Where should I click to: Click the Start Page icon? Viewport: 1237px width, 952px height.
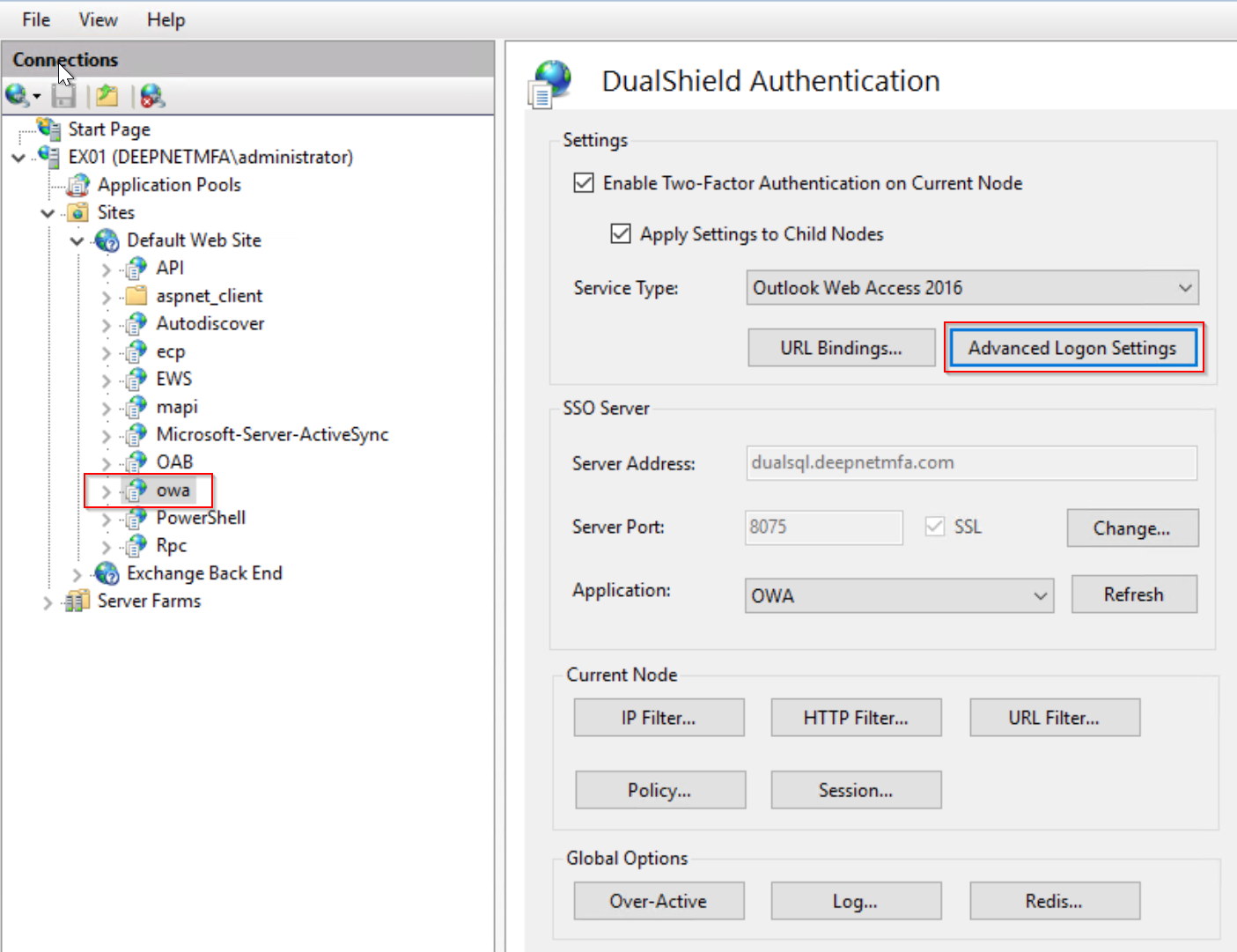pyautogui.click(x=49, y=129)
